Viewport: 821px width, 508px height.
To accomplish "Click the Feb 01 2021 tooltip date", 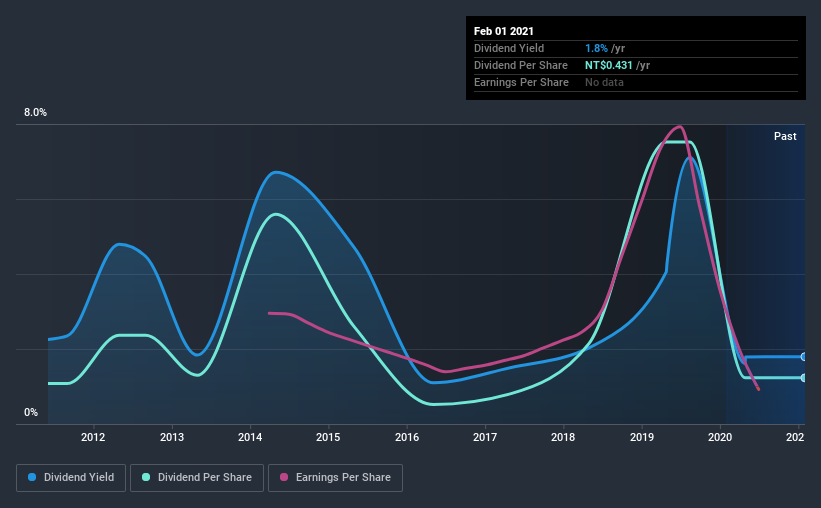I will point(504,31).
